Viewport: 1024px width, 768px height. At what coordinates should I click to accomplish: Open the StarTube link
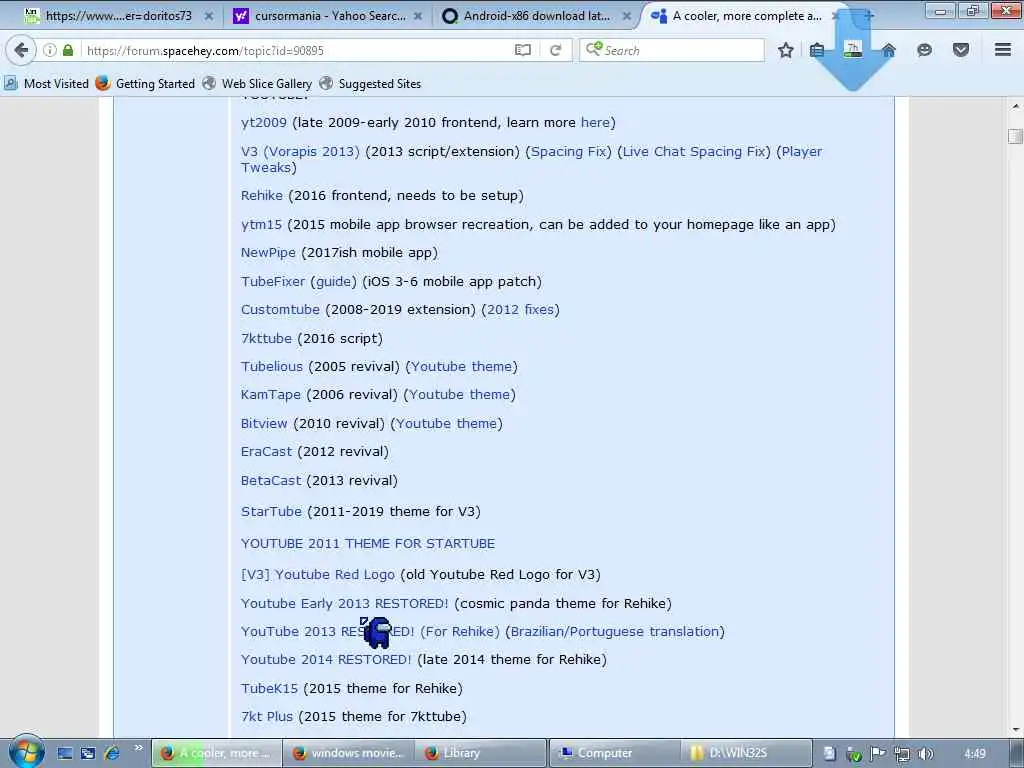[x=271, y=511]
